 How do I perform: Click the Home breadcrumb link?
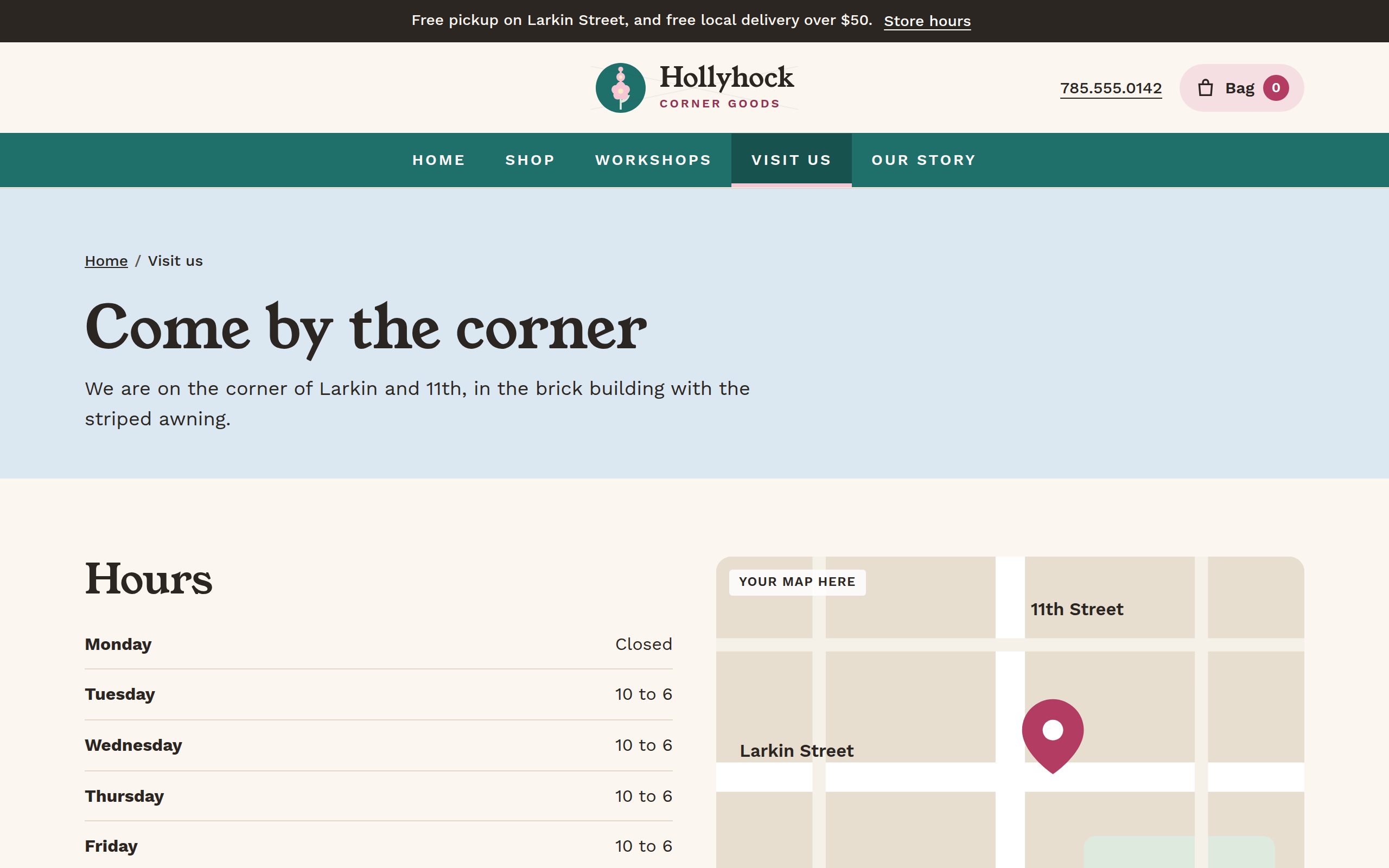click(106, 261)
